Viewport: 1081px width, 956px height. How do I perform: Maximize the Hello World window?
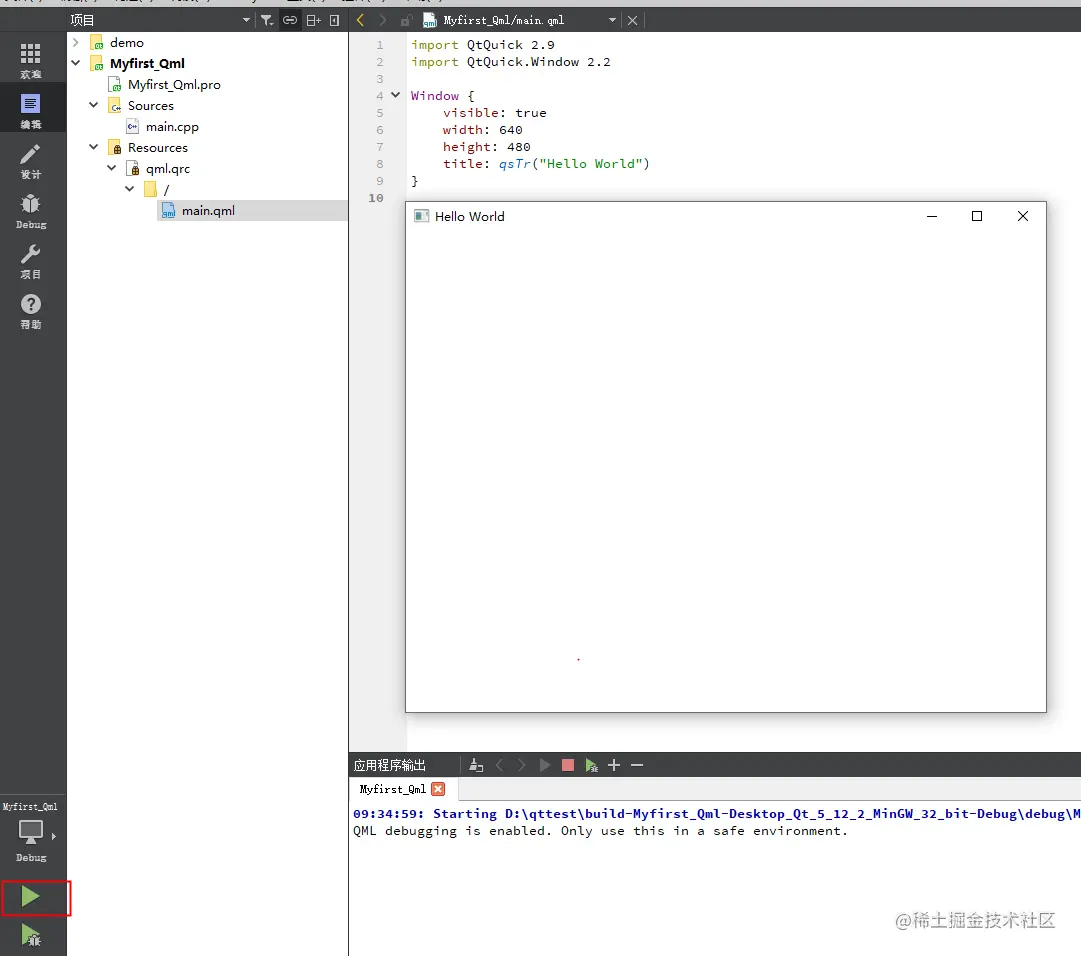(977, 216)
